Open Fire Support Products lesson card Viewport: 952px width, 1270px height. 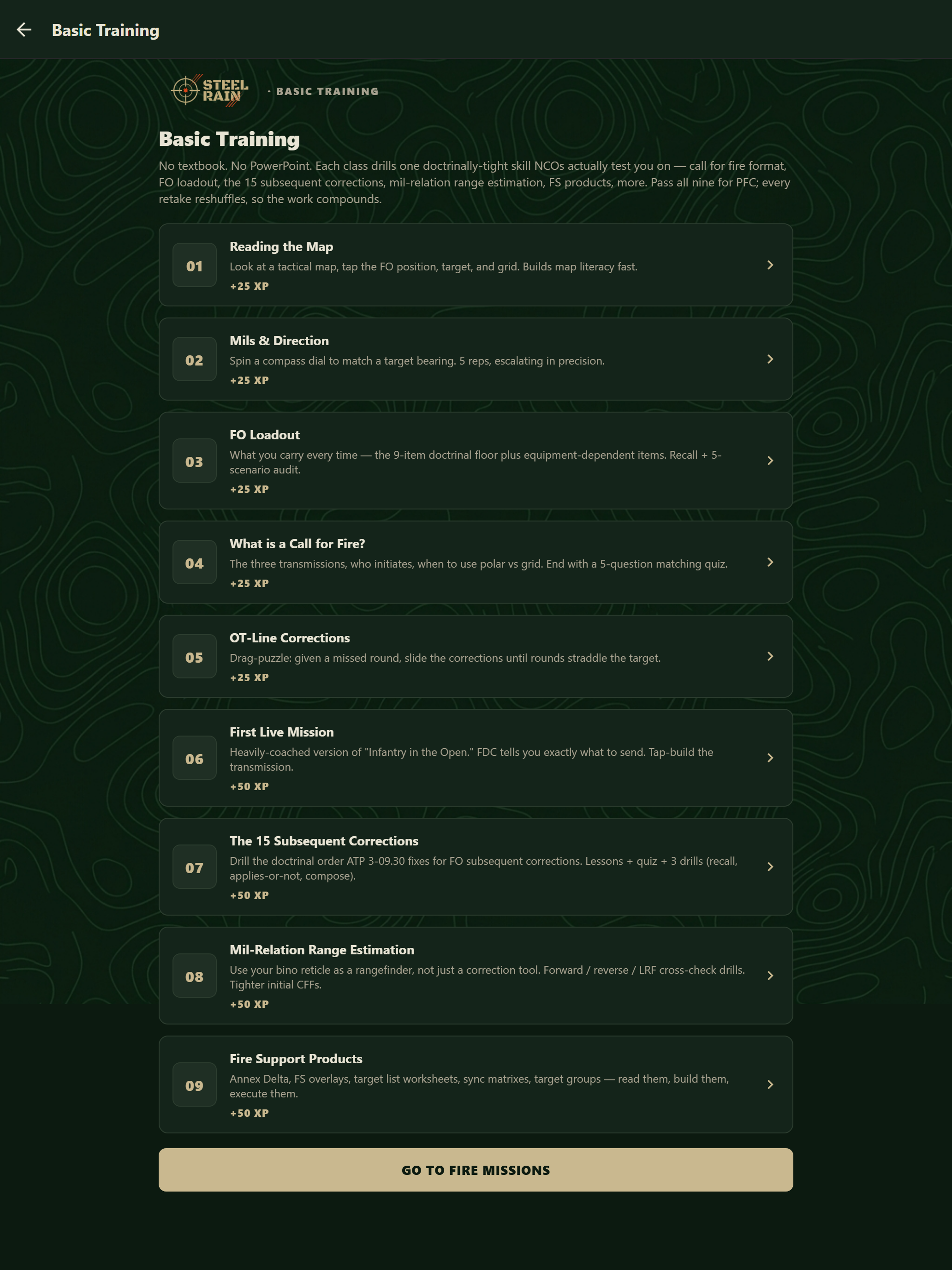pos(476,1084)
